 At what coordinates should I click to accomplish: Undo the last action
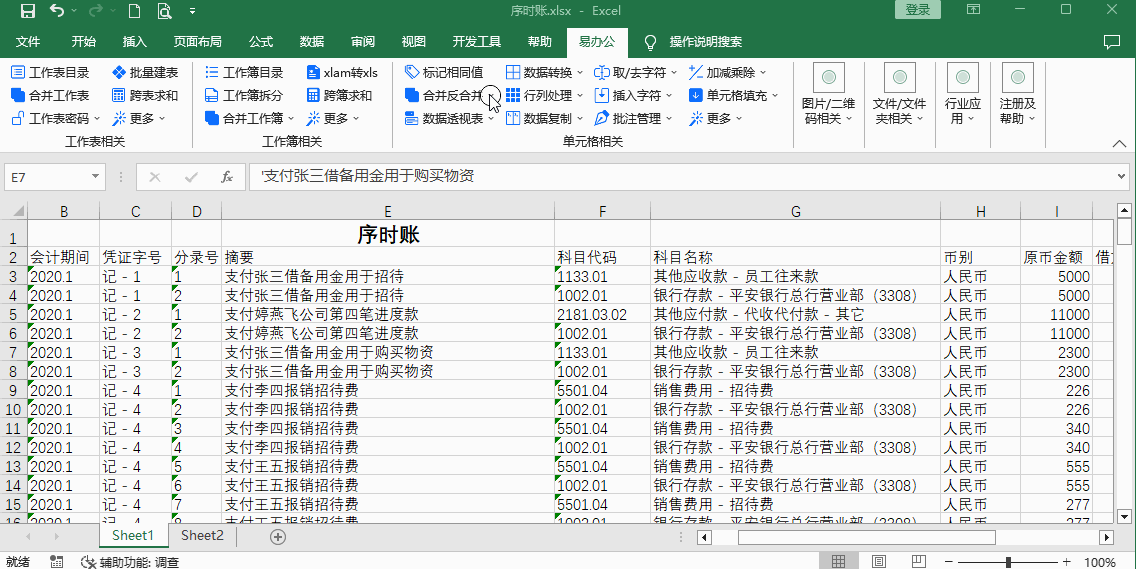coord(58,11)
